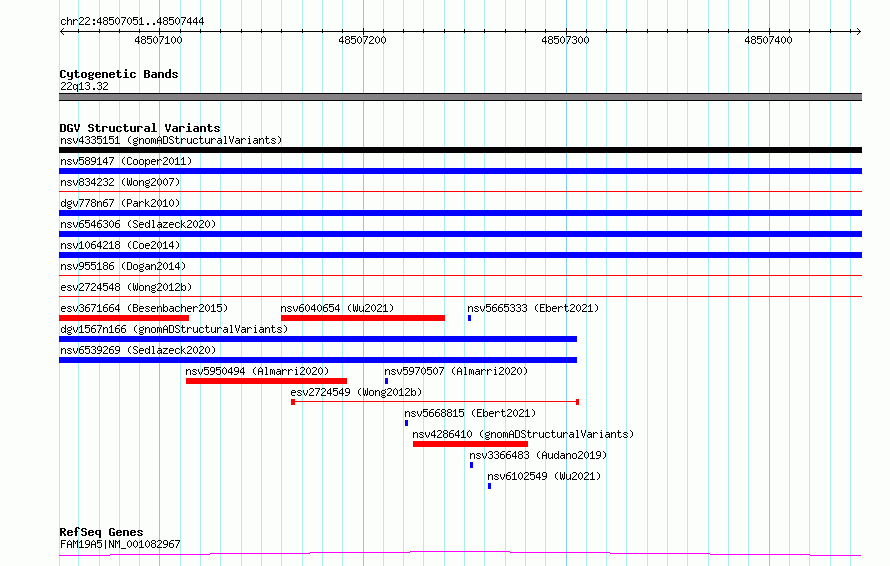Open the nsv5668815 (Ebert2021) label
890x566 pixels.
(470, 413)
